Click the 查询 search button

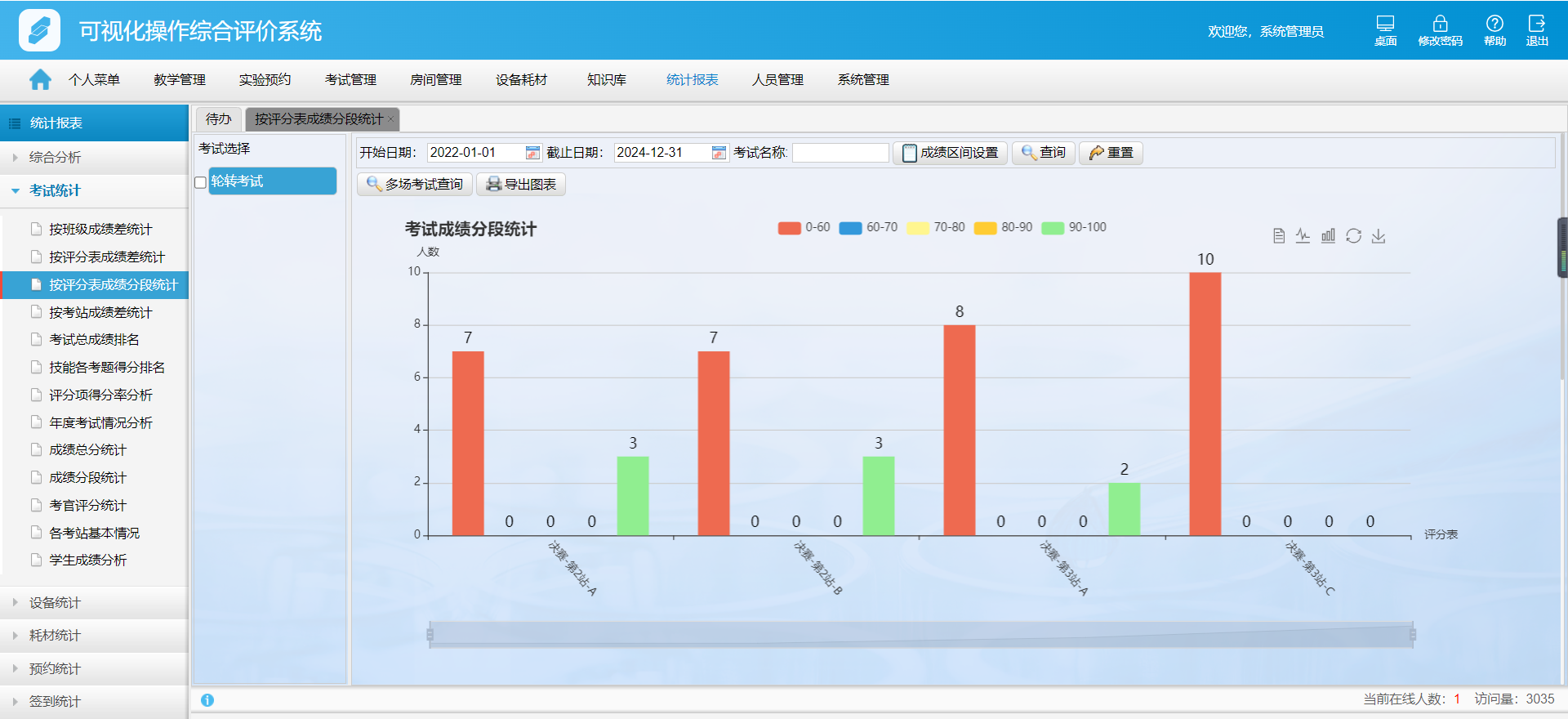[1044, 153]
